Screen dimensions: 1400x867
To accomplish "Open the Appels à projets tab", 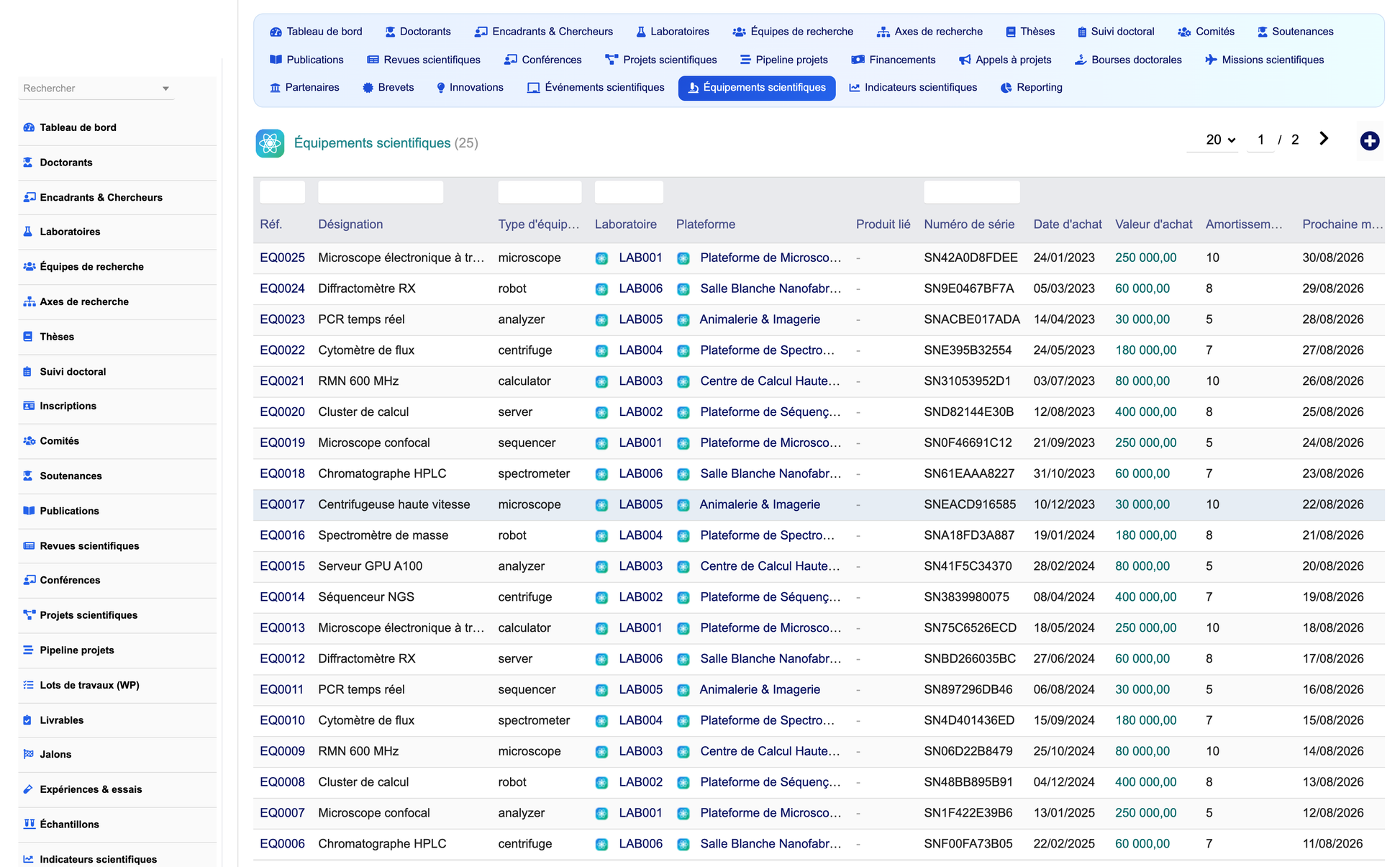I will 1005,60.
